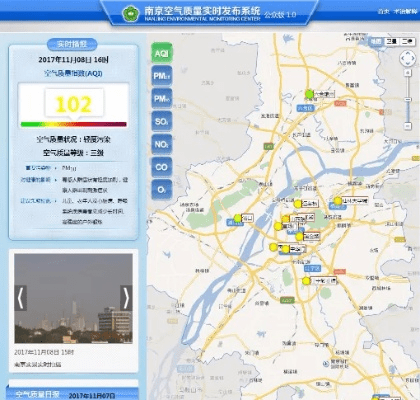Viewport: 420px width, 400px height.
Task: Open the 首页 link in the header
Action: (384, 11)
